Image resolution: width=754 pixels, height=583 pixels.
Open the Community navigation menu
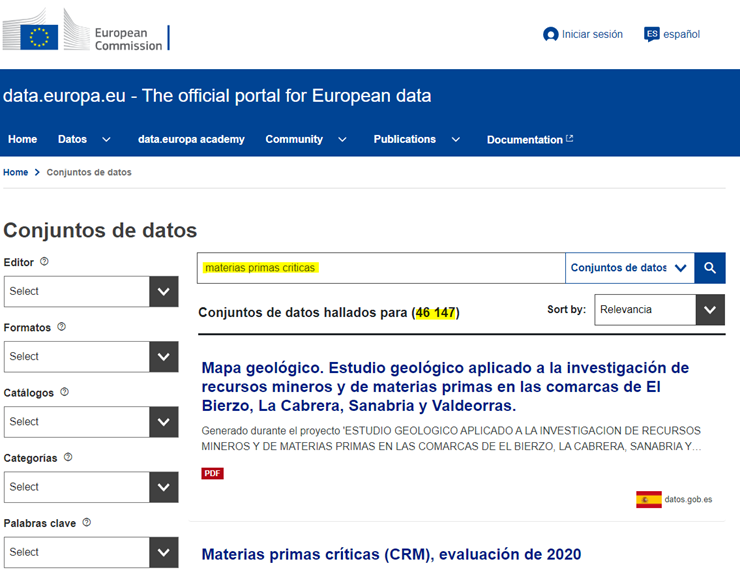click(294, 139)
